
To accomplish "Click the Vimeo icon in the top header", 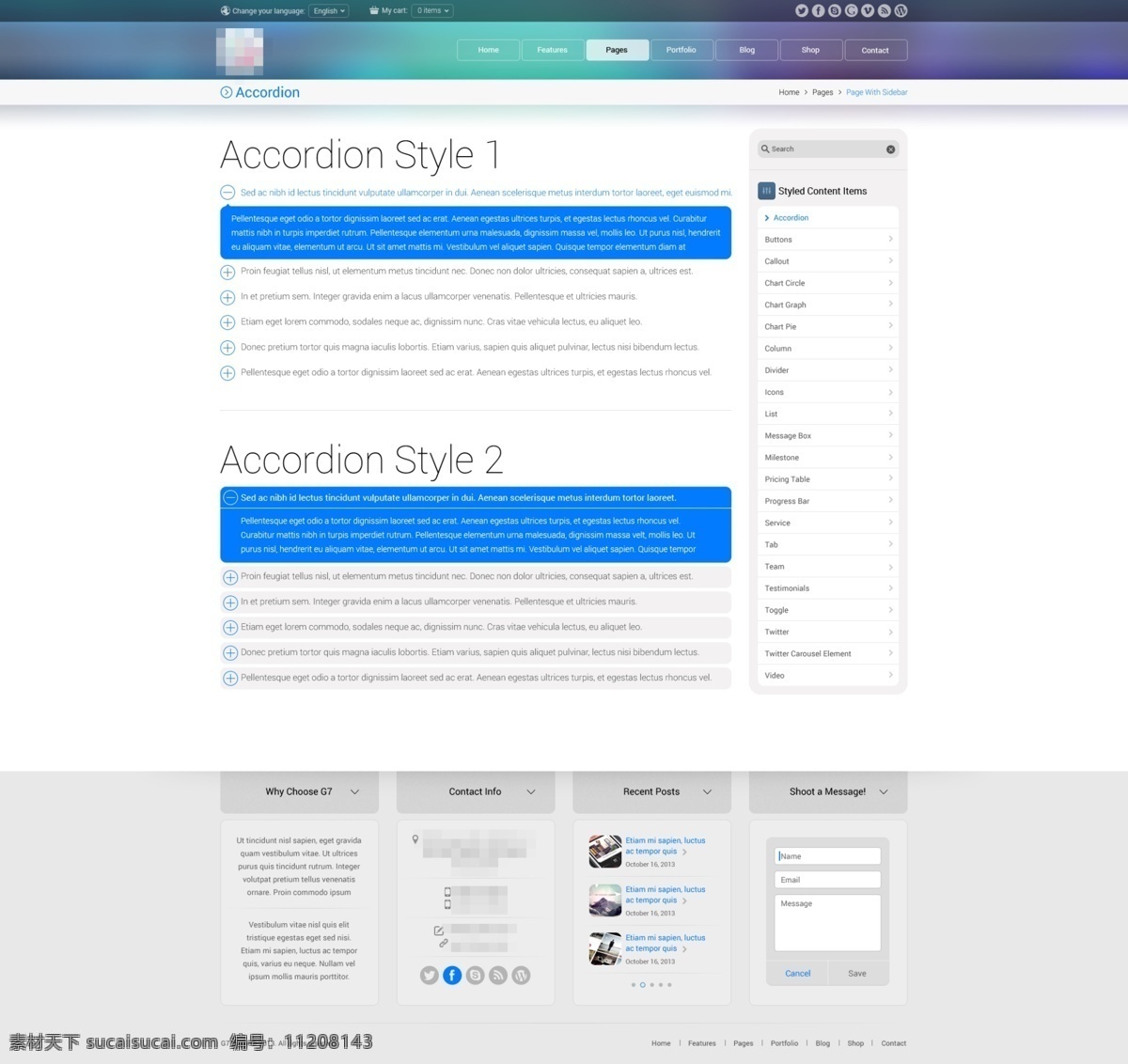I will point(868,11).
